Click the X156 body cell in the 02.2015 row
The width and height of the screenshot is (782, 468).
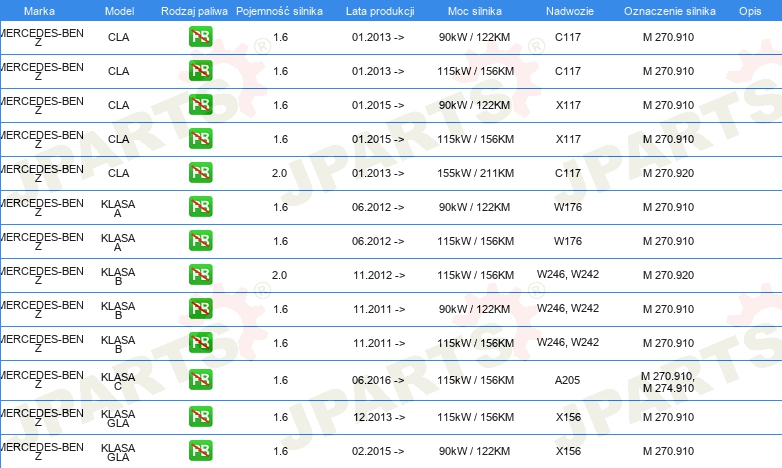point(568,451)
